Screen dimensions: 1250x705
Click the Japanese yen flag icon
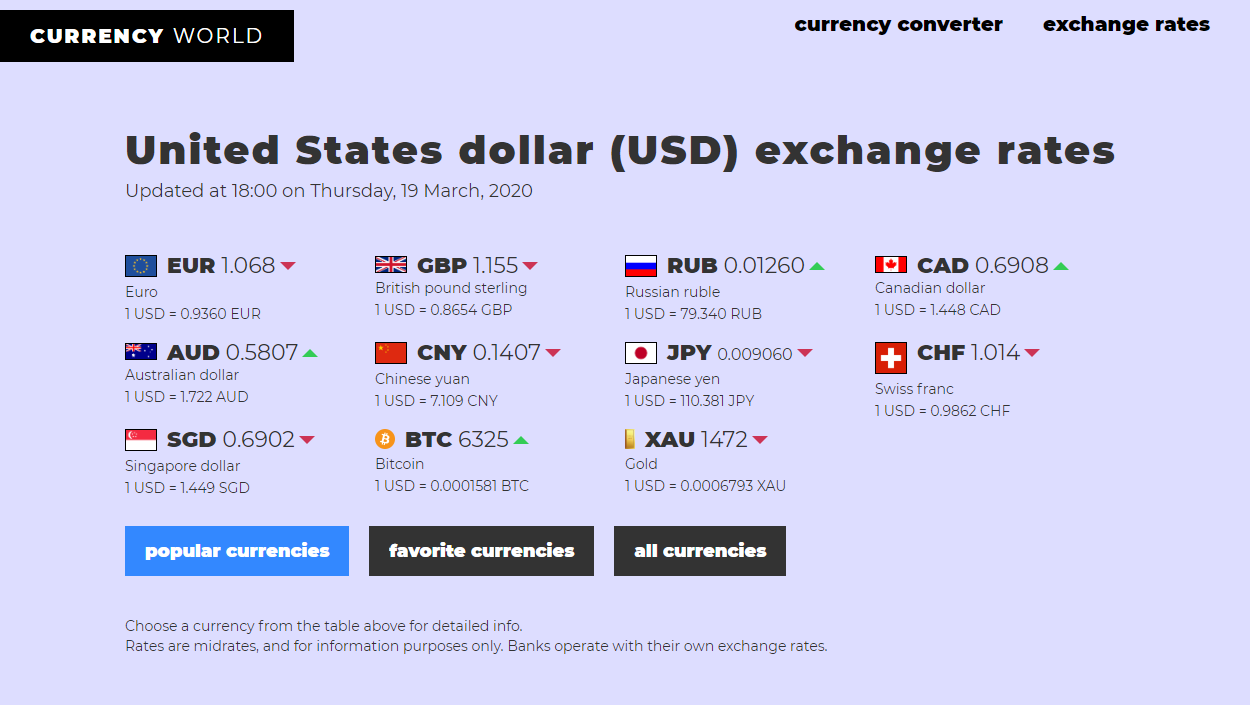640,352
